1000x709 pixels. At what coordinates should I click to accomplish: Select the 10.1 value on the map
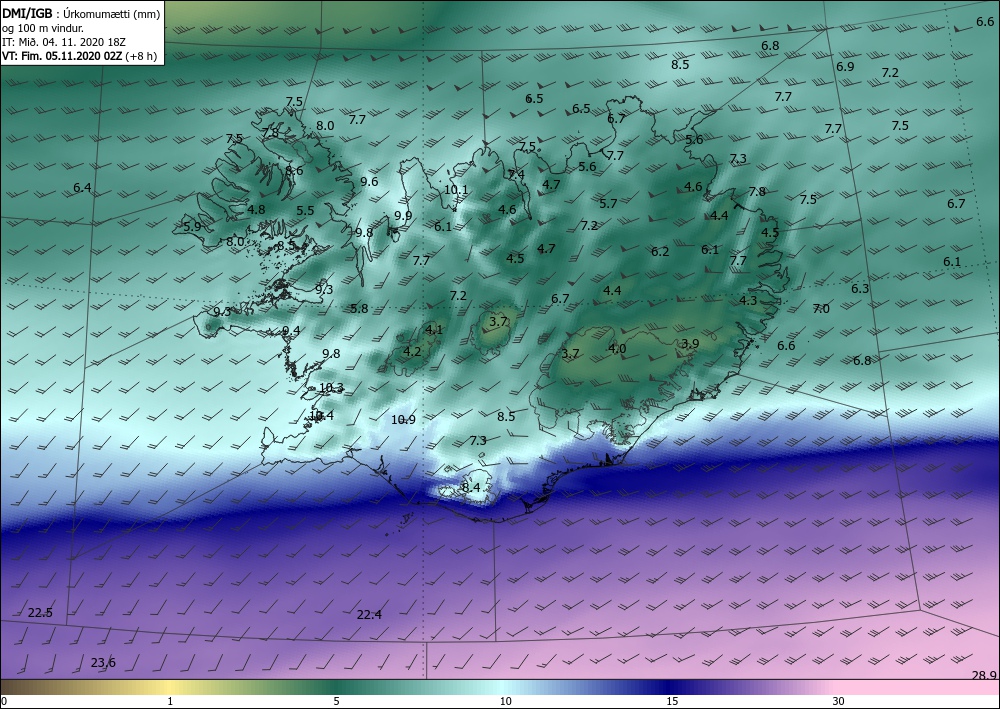[x=456, y=189]
